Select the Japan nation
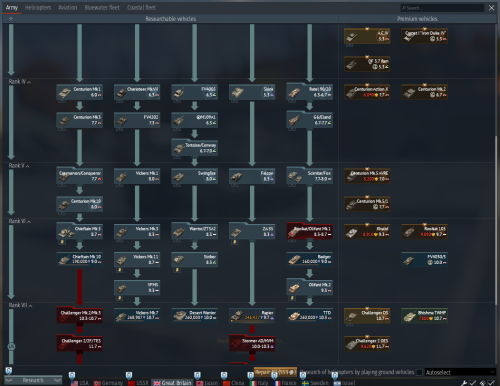The width and height of the screenshot is (500, 386). [x=207, y=383]
